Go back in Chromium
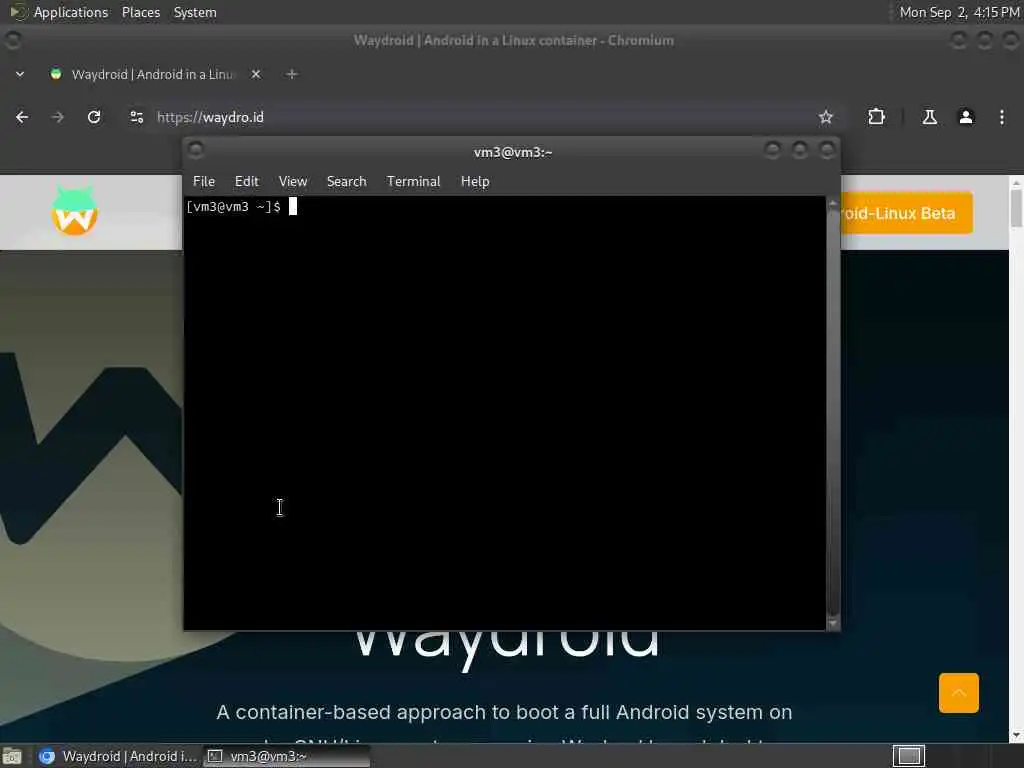Screen dimensions: 1024x768 [22, 117]
